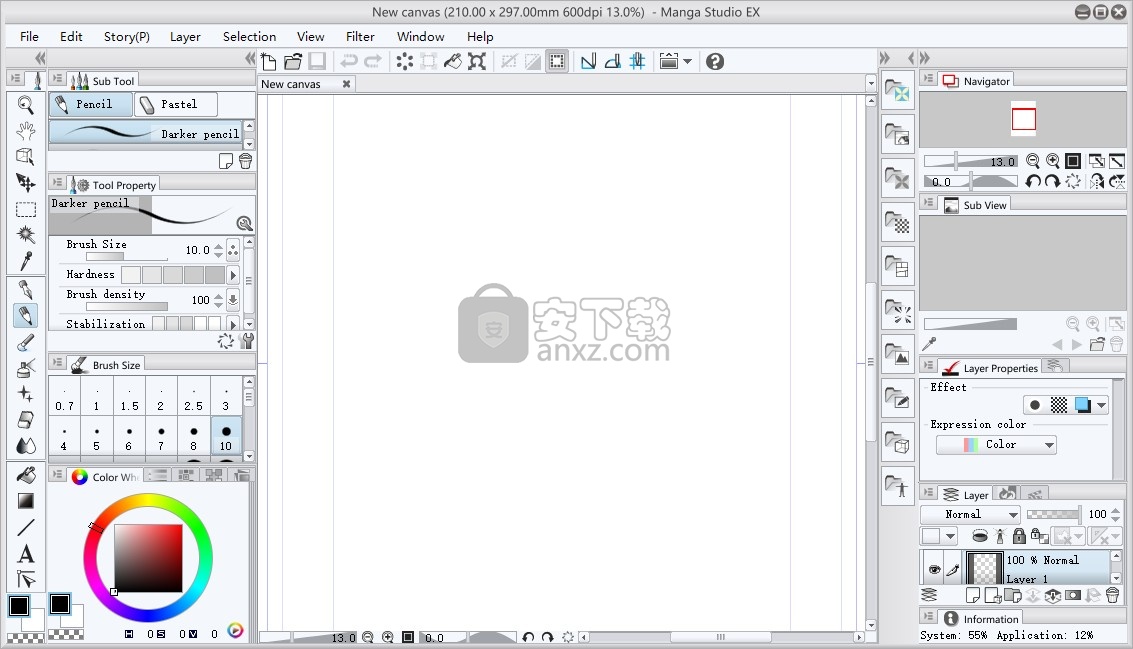Switch to the Pastel sub tool tab

176,104
